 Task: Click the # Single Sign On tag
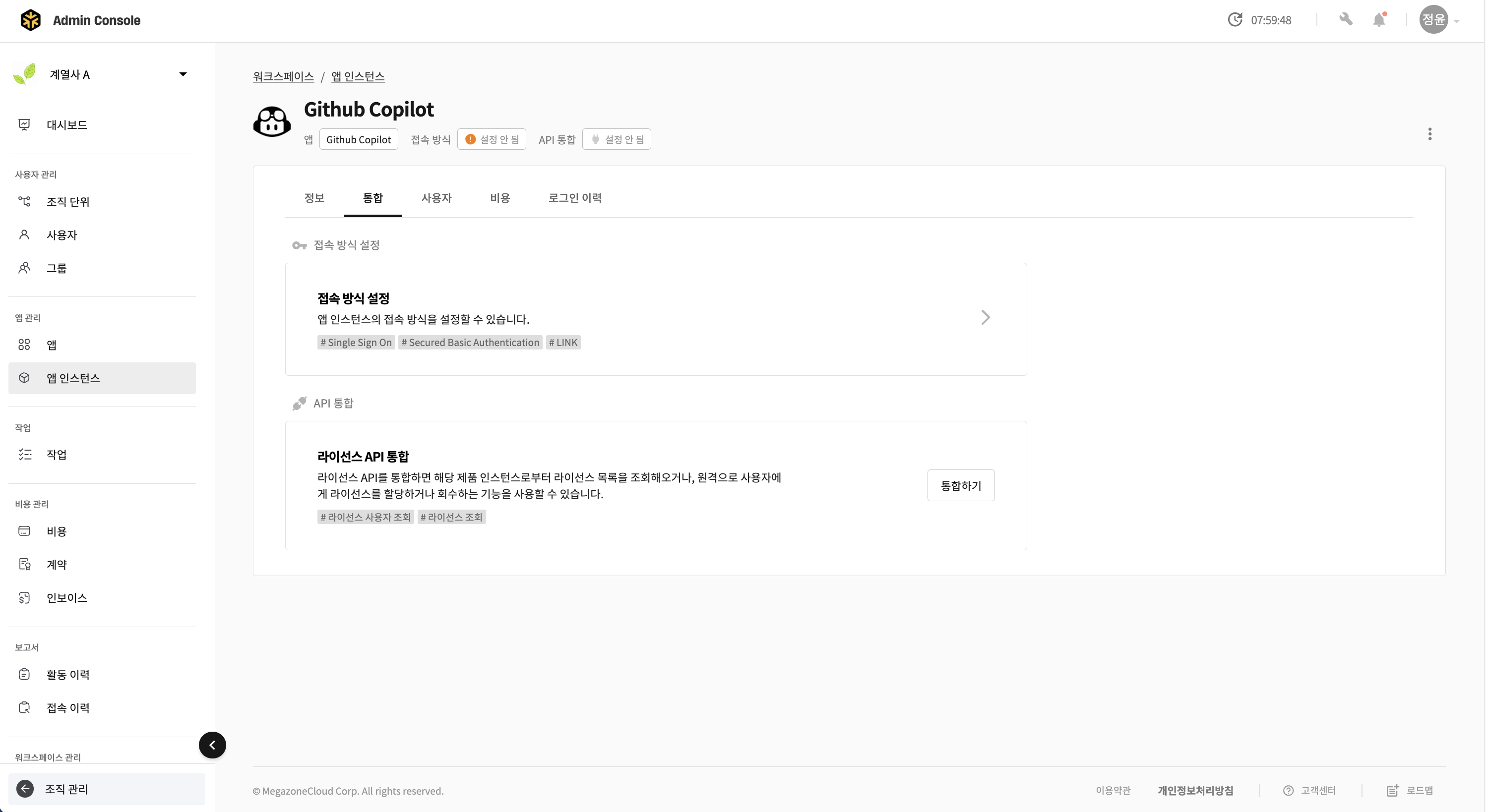coord(356,343)
